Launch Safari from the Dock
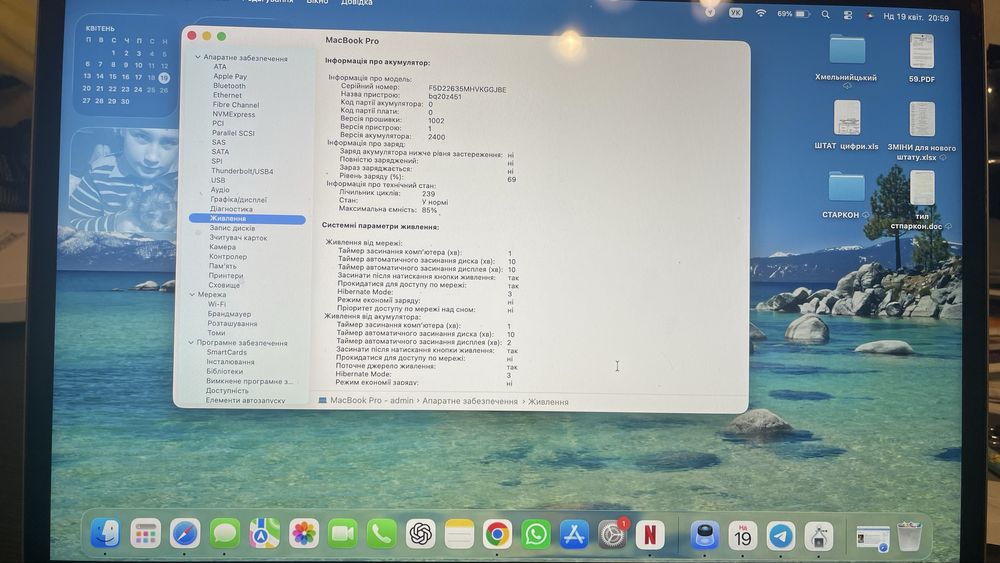1000x563 pixels. [x=185, y=534]
